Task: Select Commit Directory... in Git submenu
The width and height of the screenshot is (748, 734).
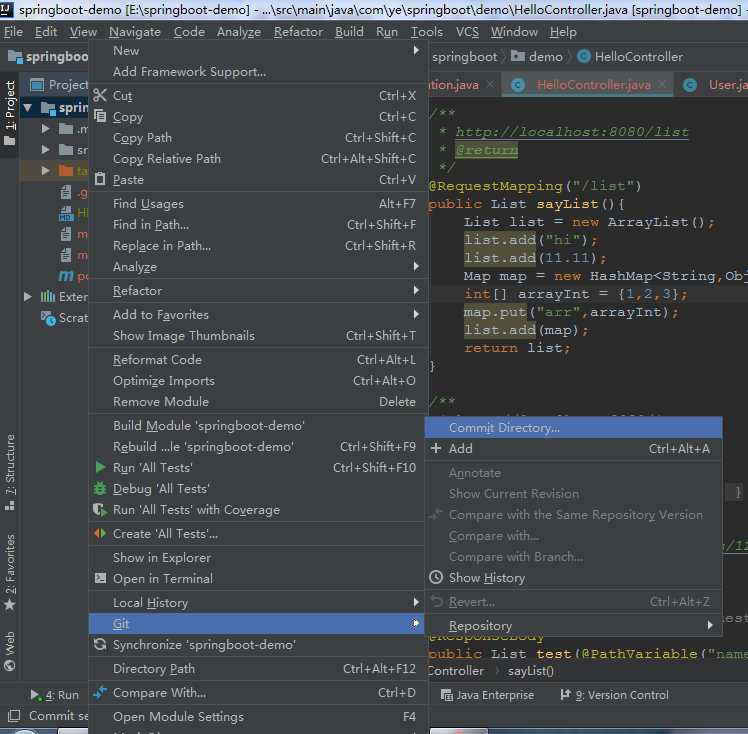Action: pyautogui.click(x=573, y=427)
